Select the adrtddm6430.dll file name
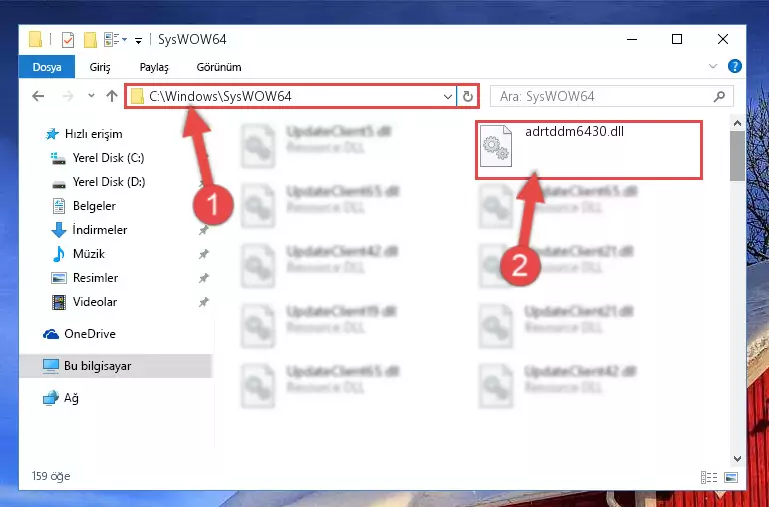The width and height of the screenshot is (769, 507). pyautogui.click(x=574, y=131)
